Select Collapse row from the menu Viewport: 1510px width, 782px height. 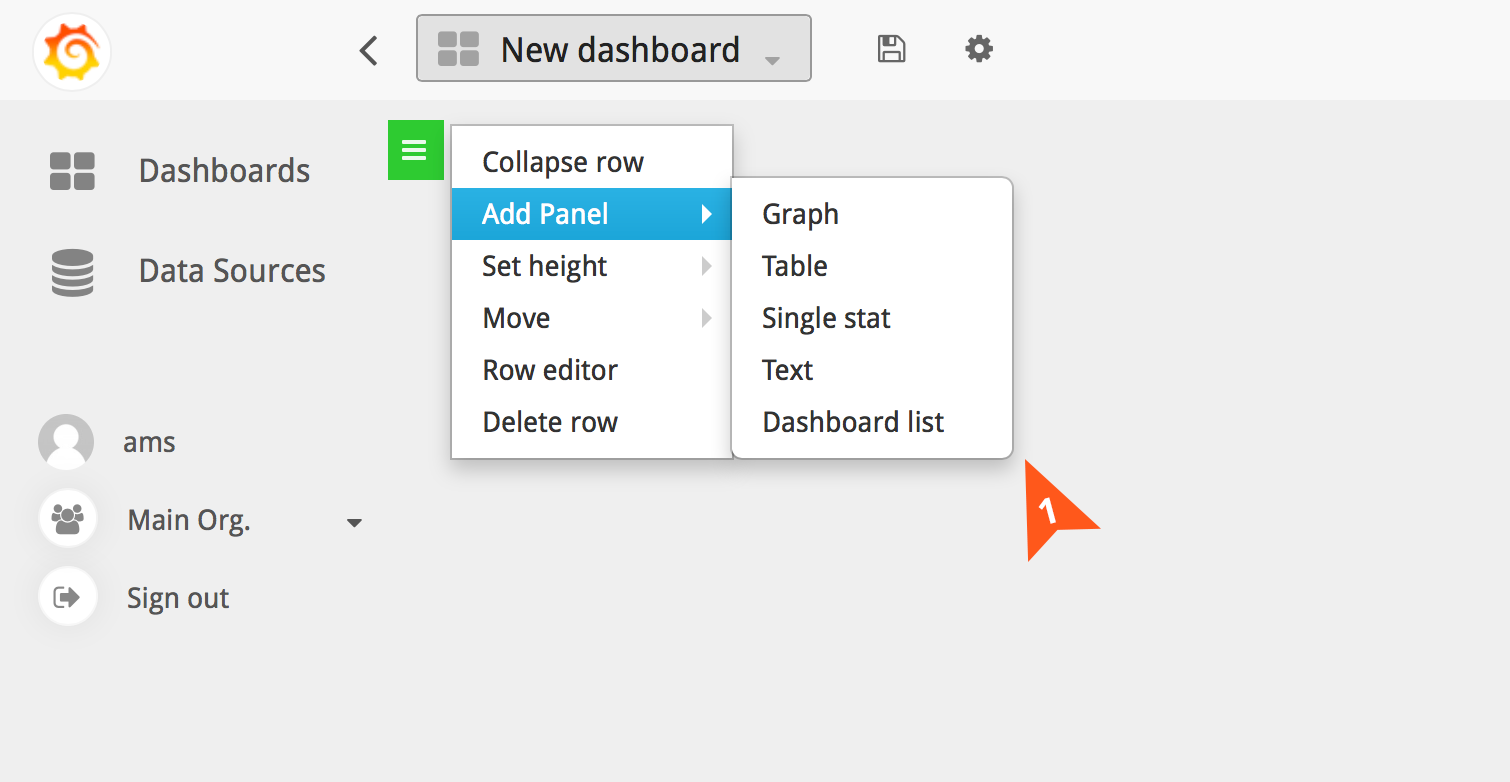[563, 162]
